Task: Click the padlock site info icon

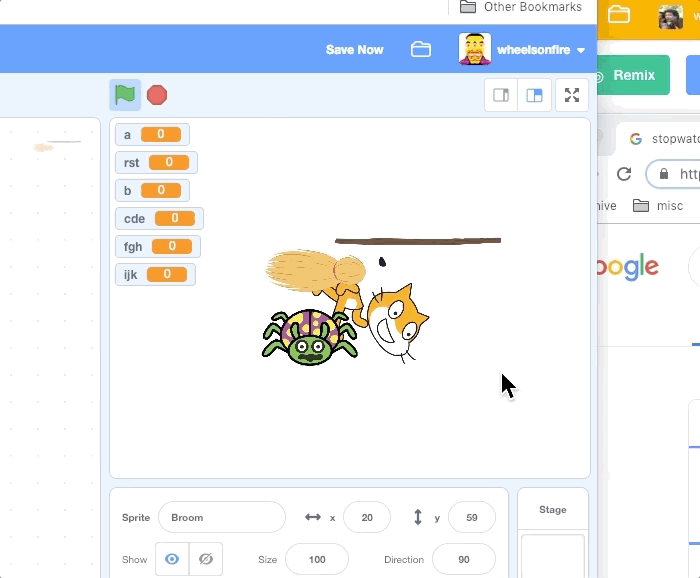Action: pyautogui.click(x=664, y=174)
